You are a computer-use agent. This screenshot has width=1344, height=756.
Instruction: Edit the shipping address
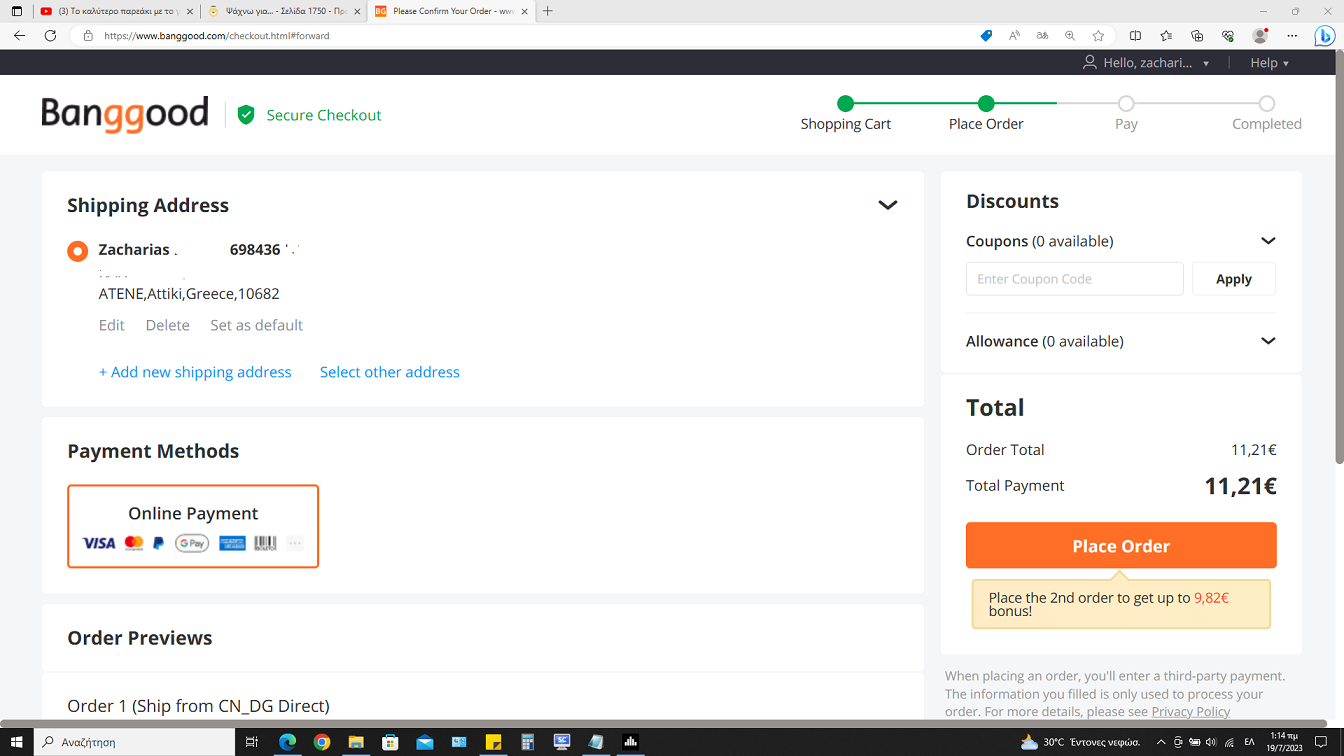(112, 325)
